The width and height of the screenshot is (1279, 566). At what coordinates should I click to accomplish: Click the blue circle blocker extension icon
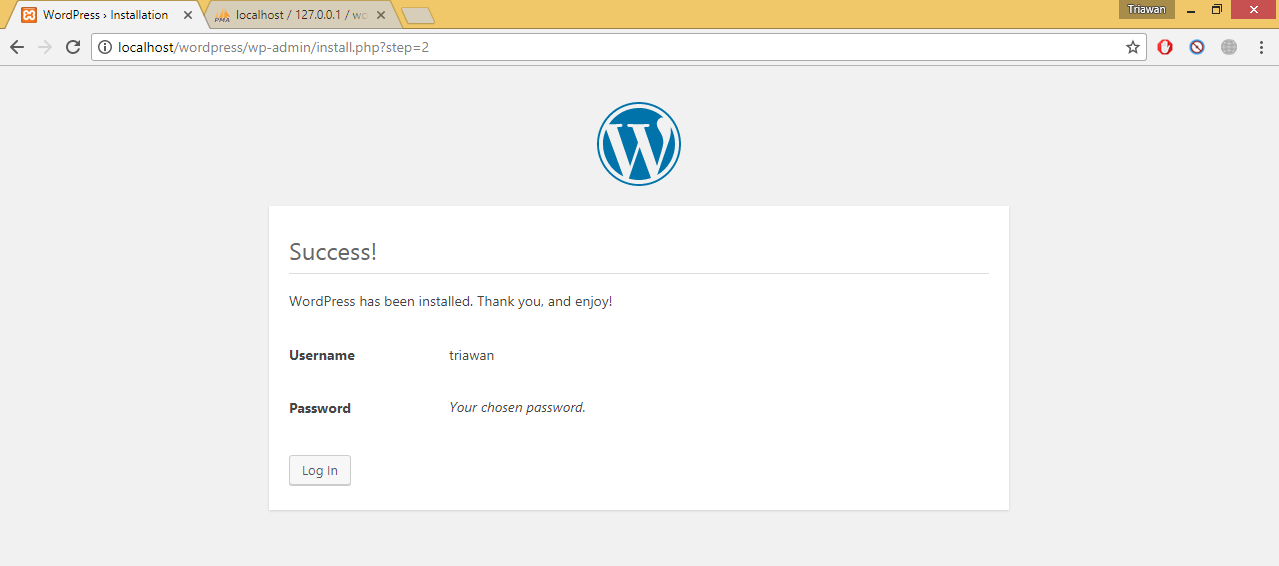(x=1197, y=47)
